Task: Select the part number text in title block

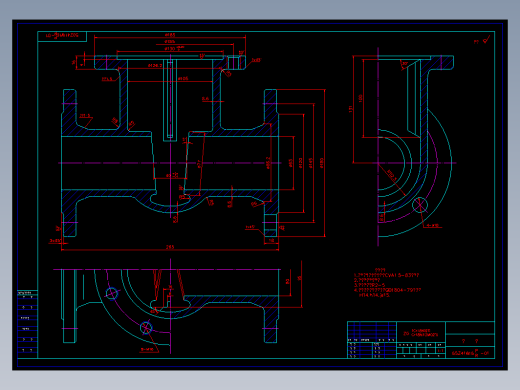Action: pyautogui.click(x=470, y=353)
